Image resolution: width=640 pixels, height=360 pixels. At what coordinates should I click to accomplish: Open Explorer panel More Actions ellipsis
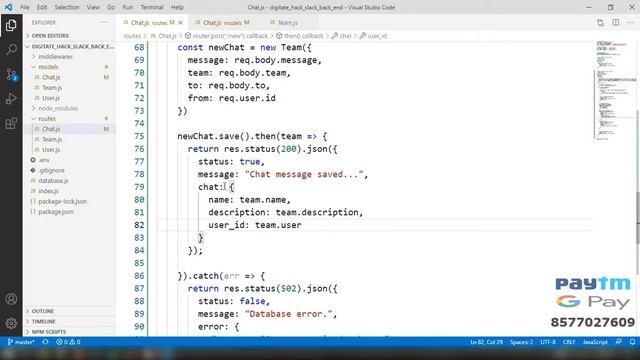point(104,22)
